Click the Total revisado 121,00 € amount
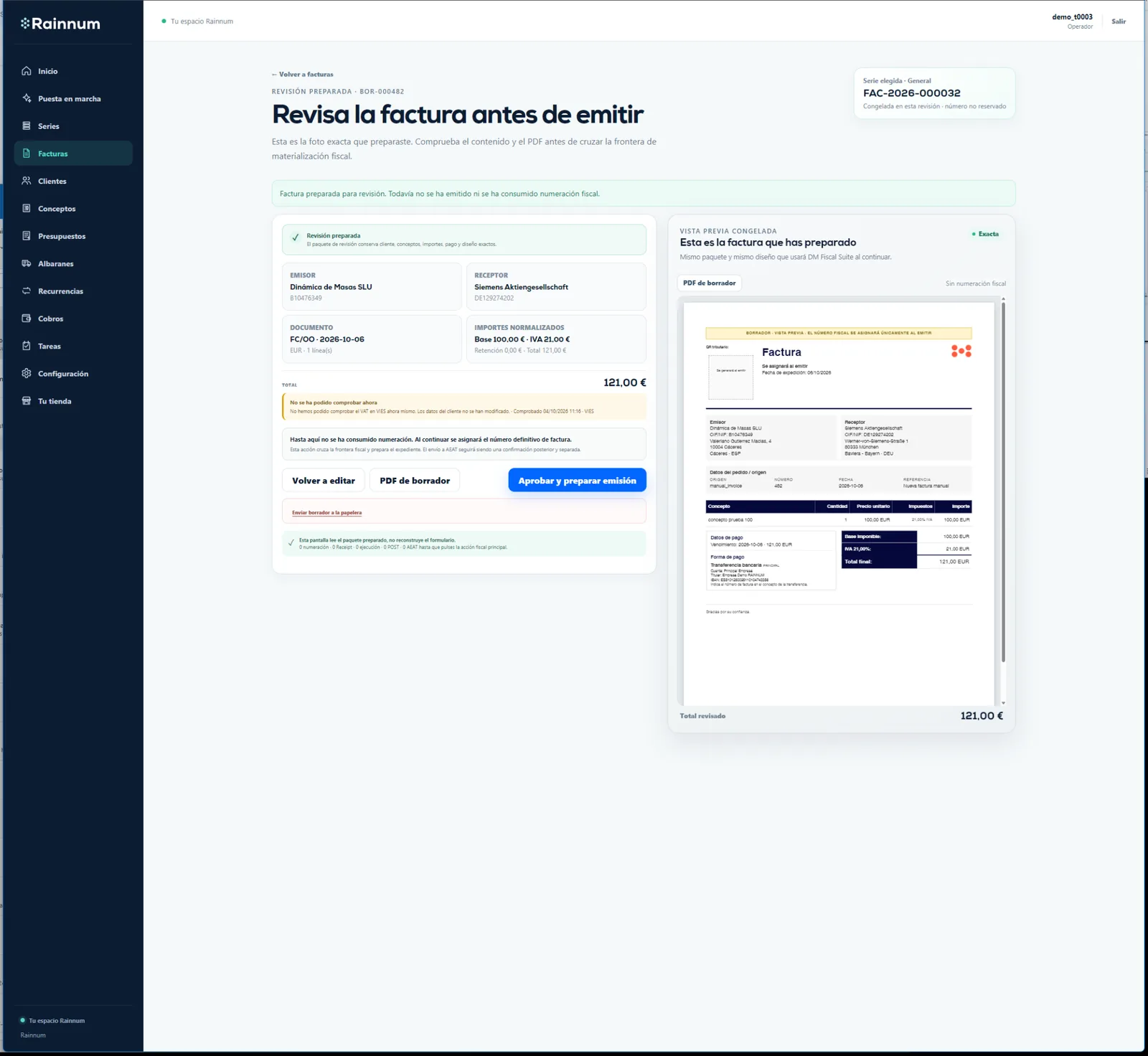The width and height of the screenshot is (1148, 1056). pos(982,715)
